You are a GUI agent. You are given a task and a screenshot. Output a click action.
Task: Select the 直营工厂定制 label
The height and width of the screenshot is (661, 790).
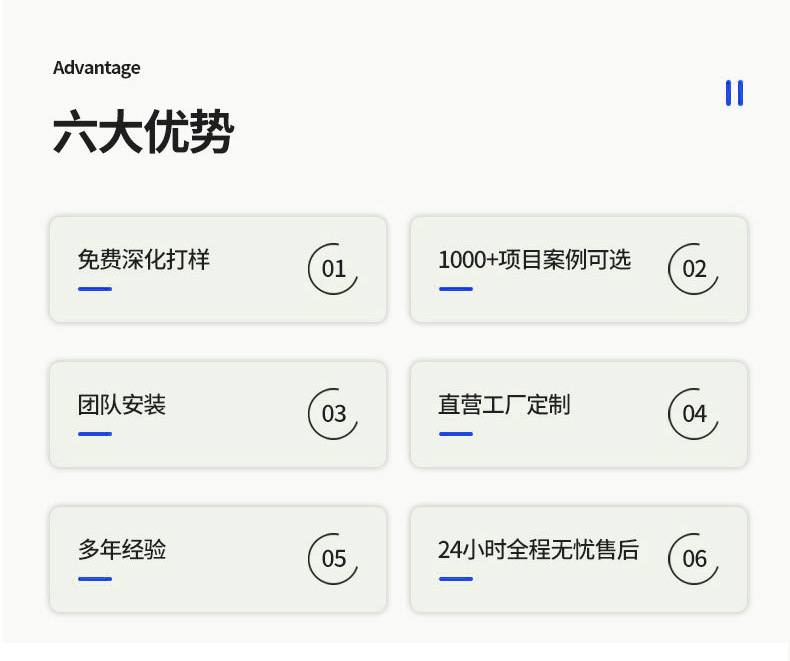tap(504, 405)
